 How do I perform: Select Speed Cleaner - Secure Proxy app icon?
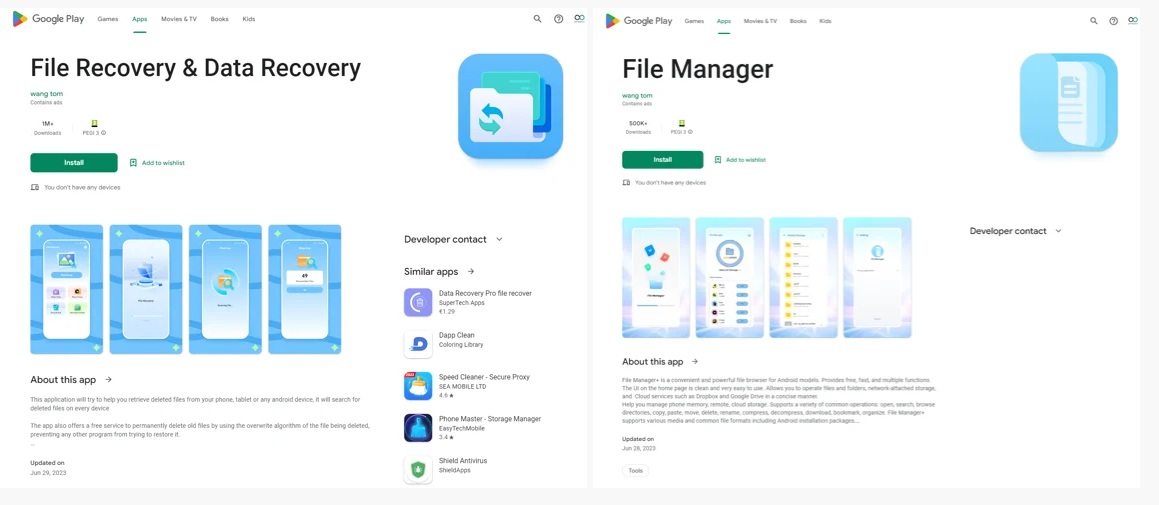(418, 386)
